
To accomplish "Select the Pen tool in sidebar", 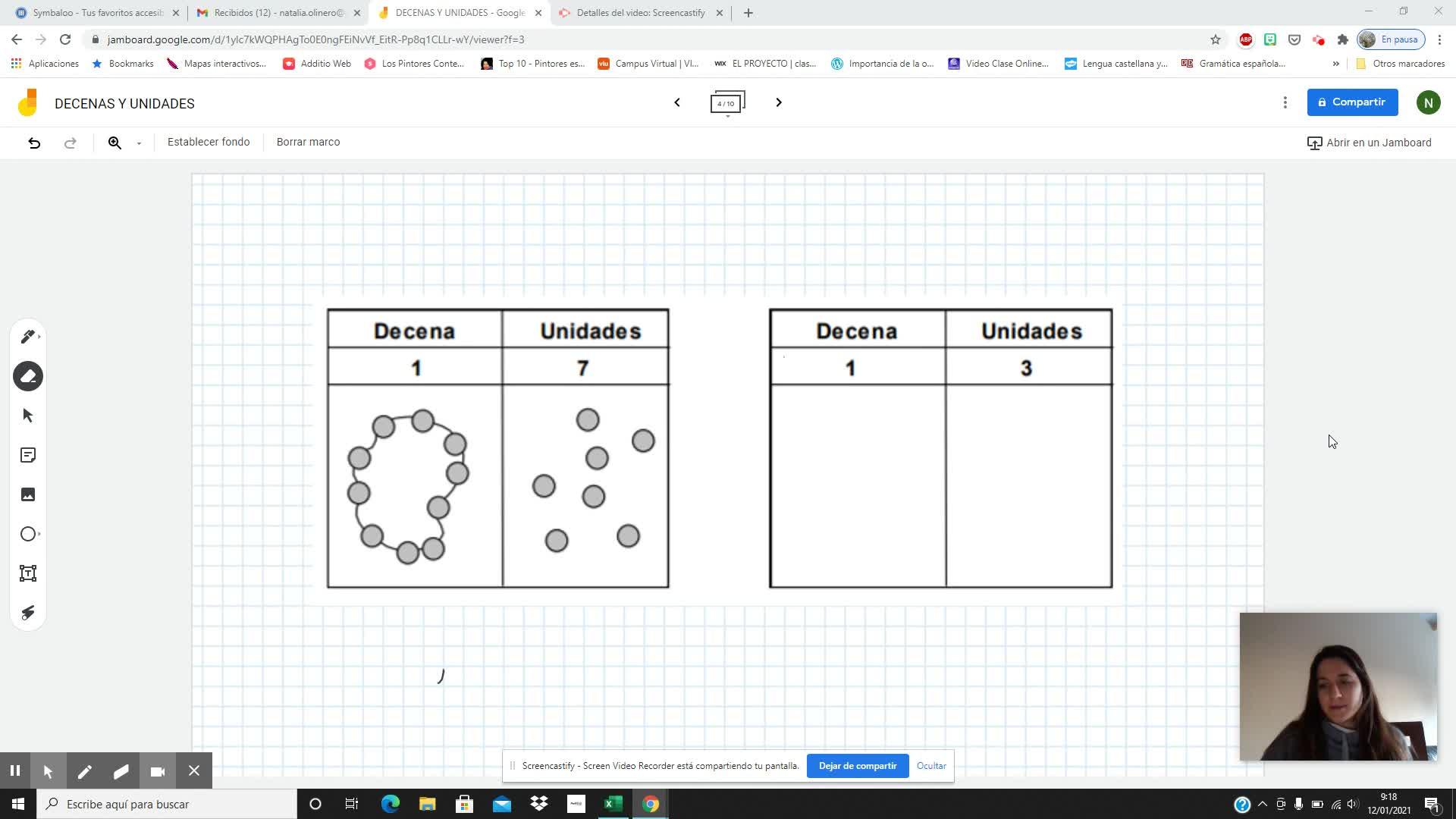I will coord(28,336).
